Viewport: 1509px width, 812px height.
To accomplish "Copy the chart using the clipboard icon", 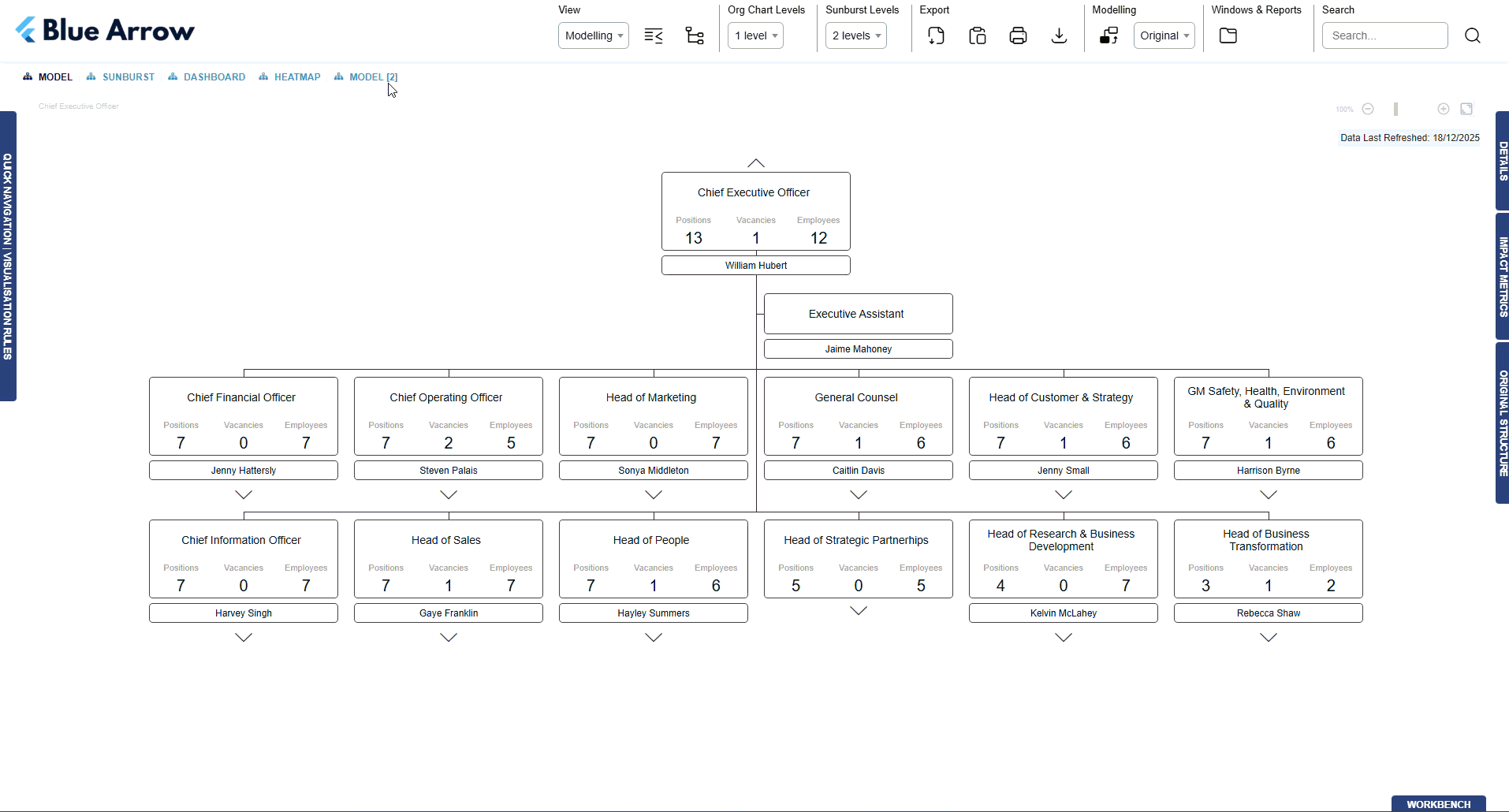I will (x=977, y=35).
